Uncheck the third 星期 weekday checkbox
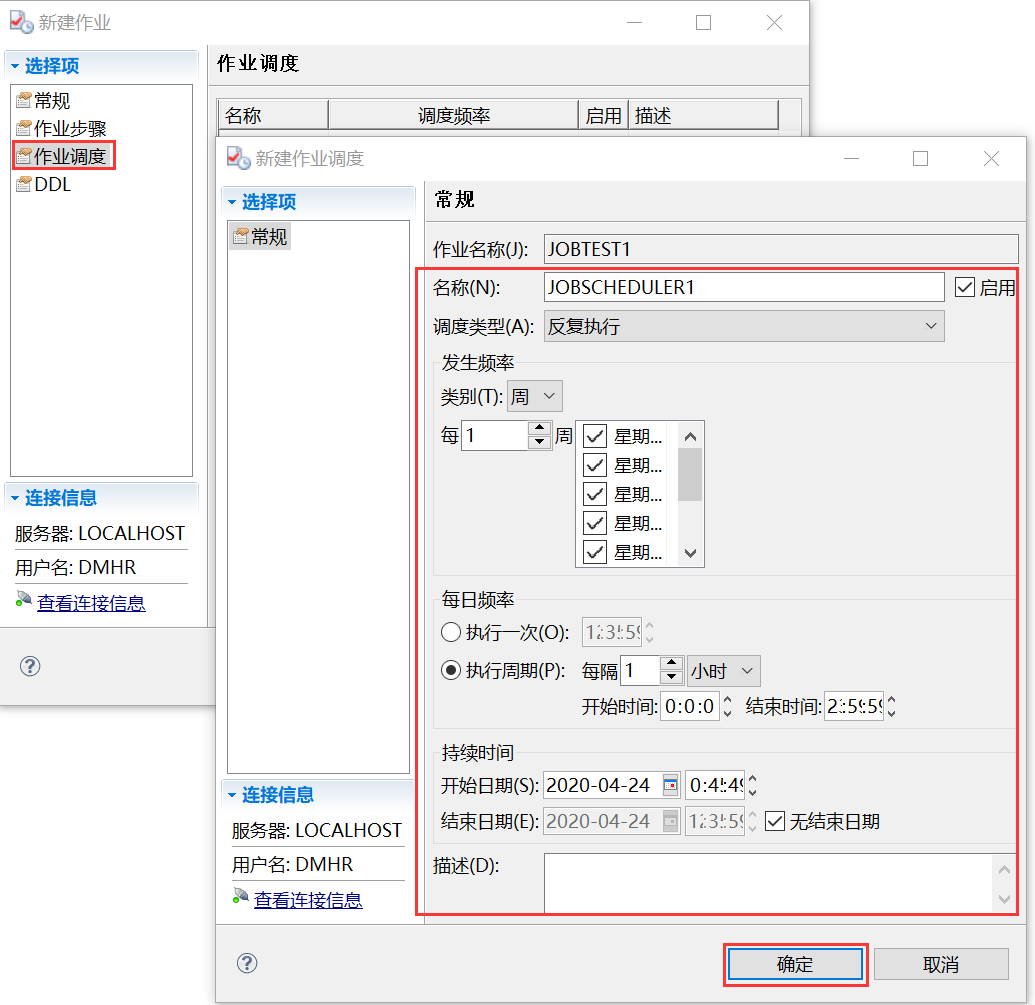The image size is (1035, 1005). point(595,494)
